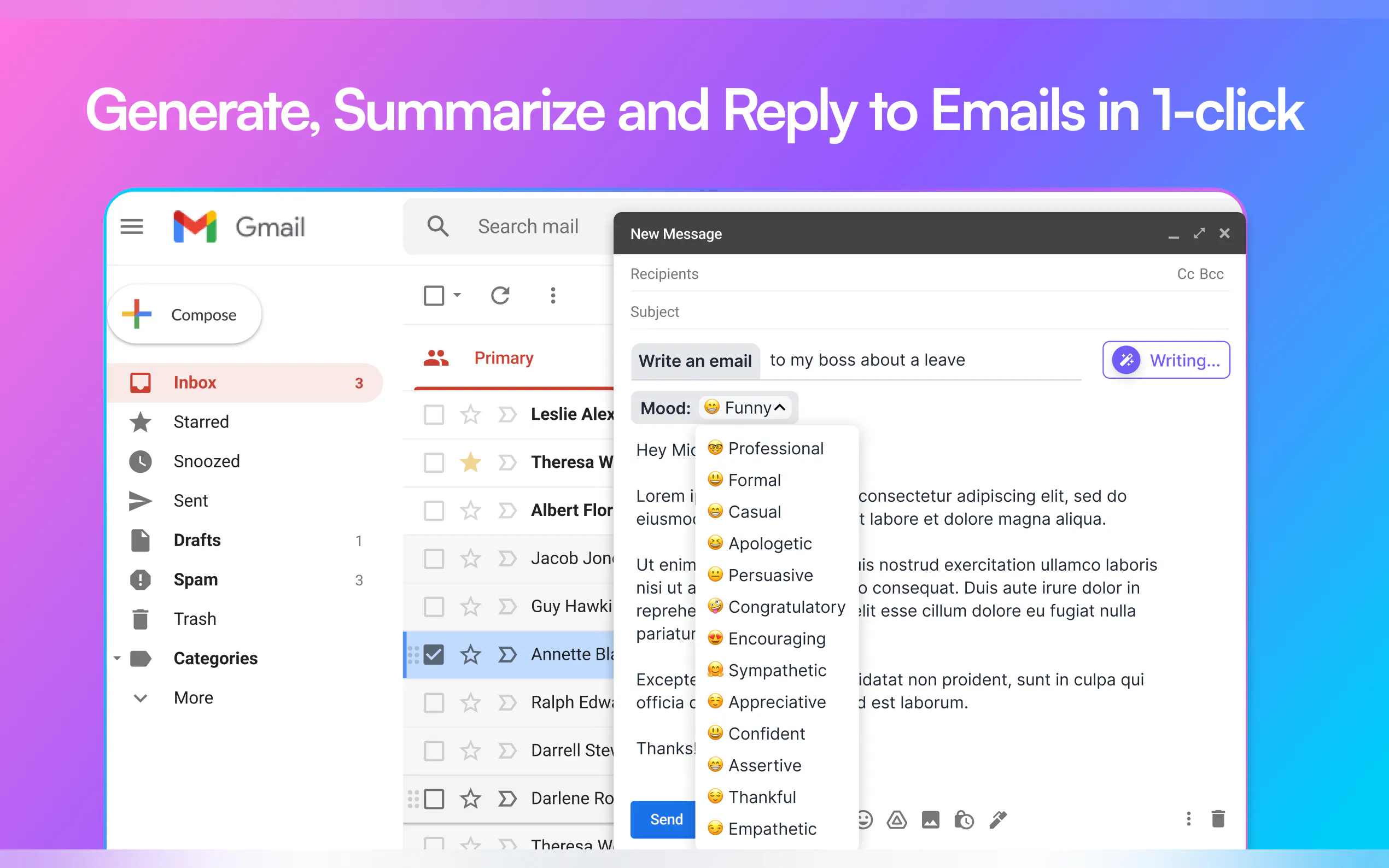Open the three-dot more options above inbox
This screenshot has height=868, width=1389.
click(x=552, y=296)
